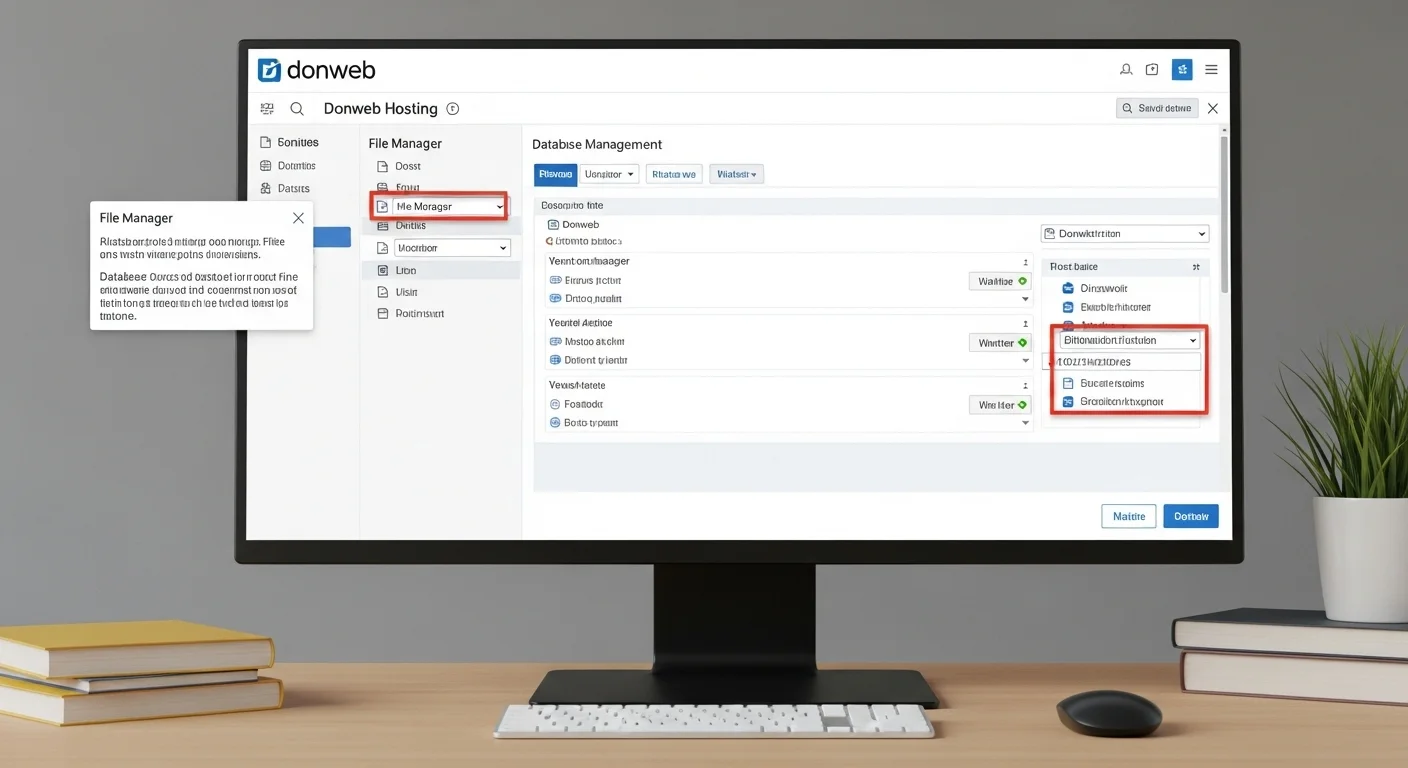
Task: Click the 'Dintiks' icon in File Manager list
Action: 383,225
